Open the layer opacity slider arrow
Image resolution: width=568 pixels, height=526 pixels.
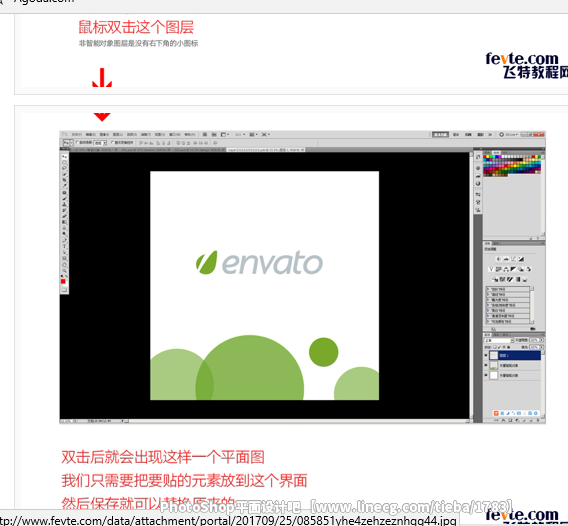542,340
